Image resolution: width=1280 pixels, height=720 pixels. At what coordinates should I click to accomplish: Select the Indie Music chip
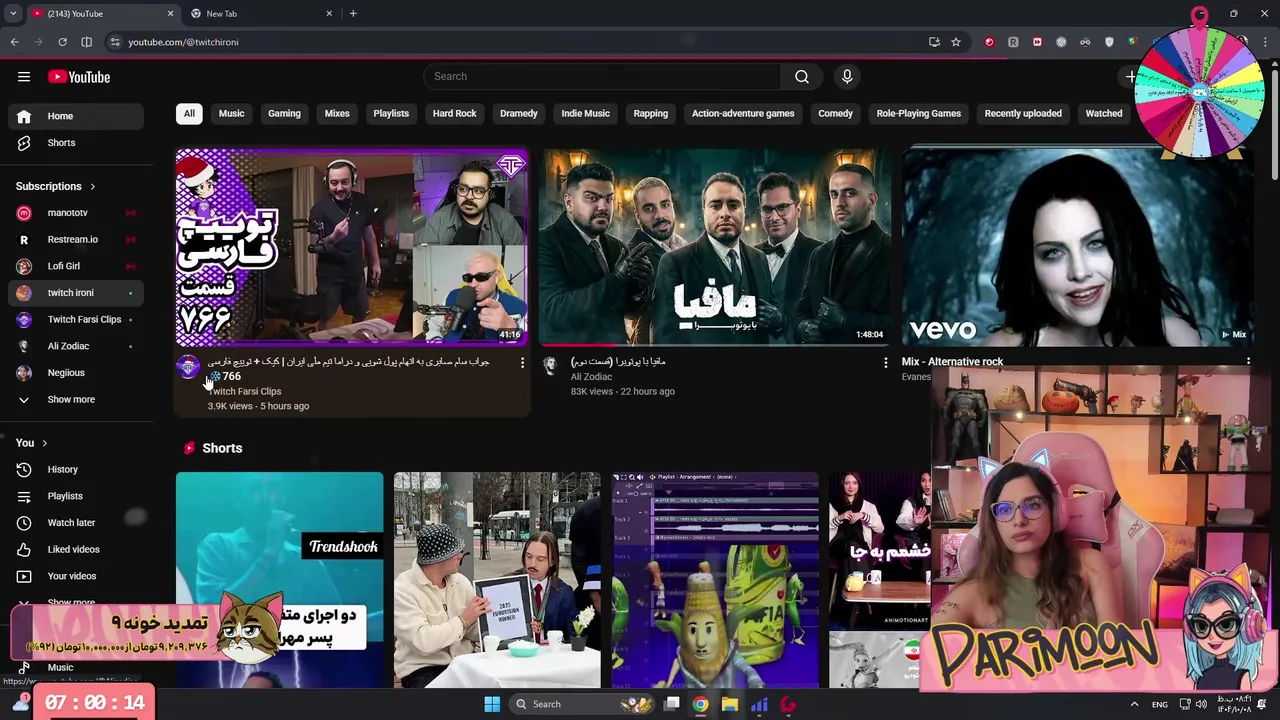[585, 114]
